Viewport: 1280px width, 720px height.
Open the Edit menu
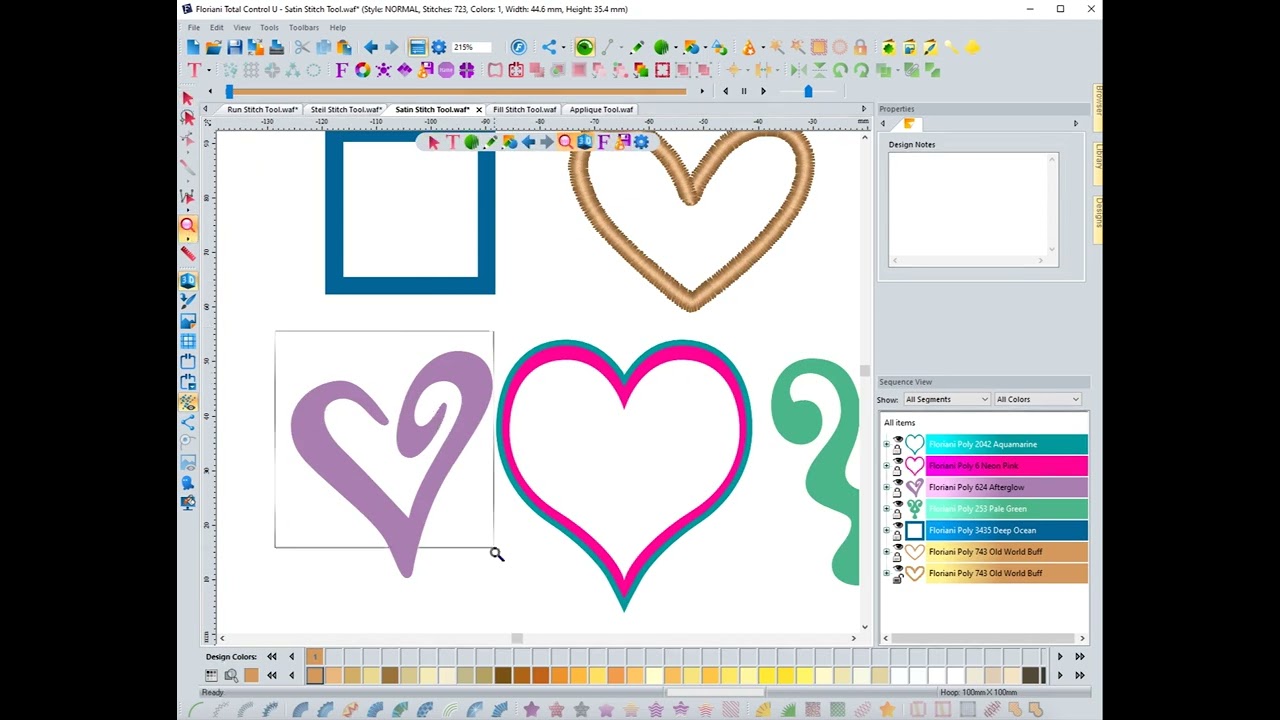tap(216, 27)
